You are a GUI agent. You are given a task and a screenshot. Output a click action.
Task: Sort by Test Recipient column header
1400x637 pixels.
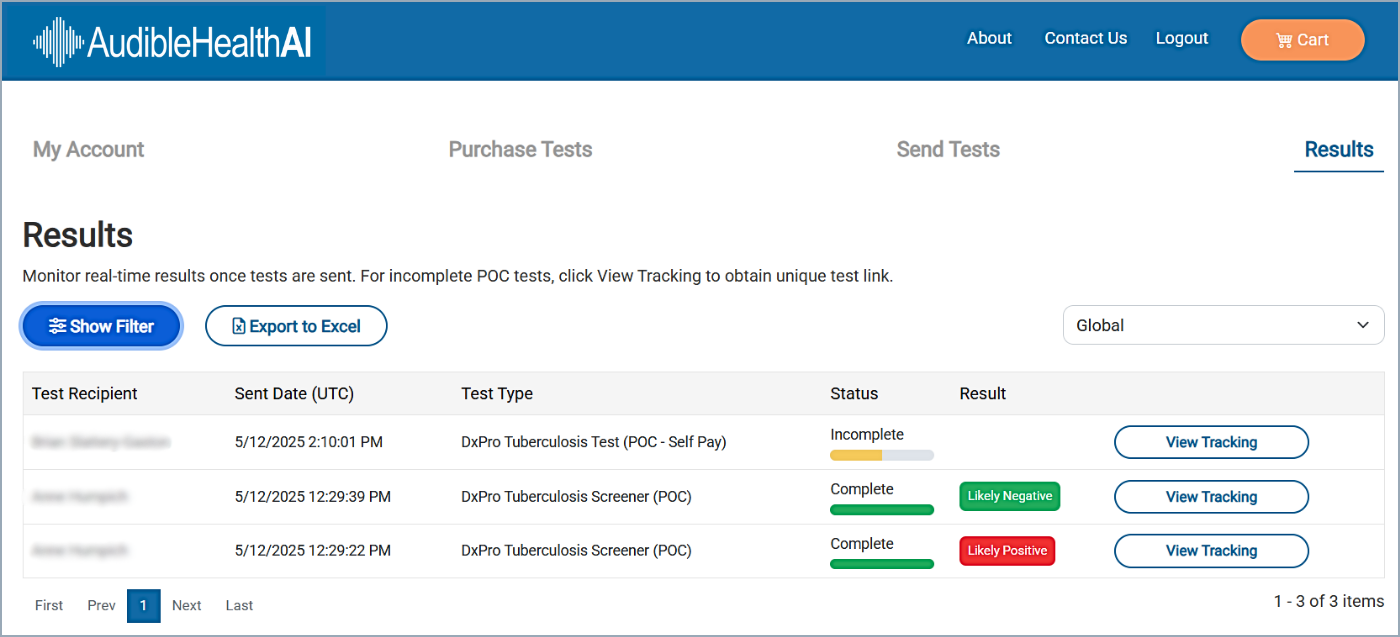click(85, 394)
